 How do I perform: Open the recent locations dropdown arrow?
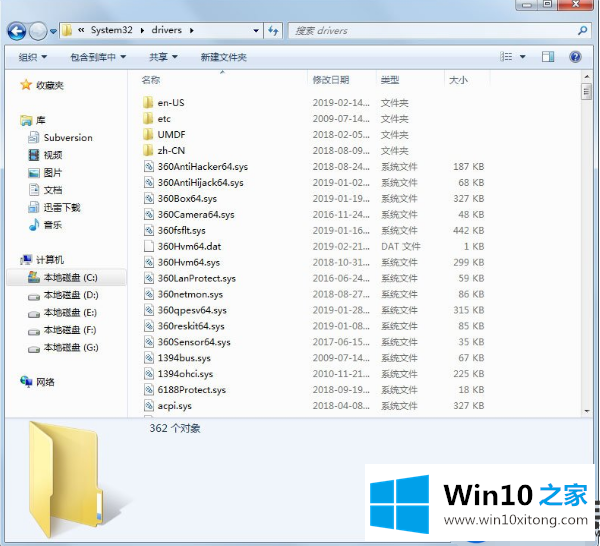pyautogui.click(x=53, y=31)
